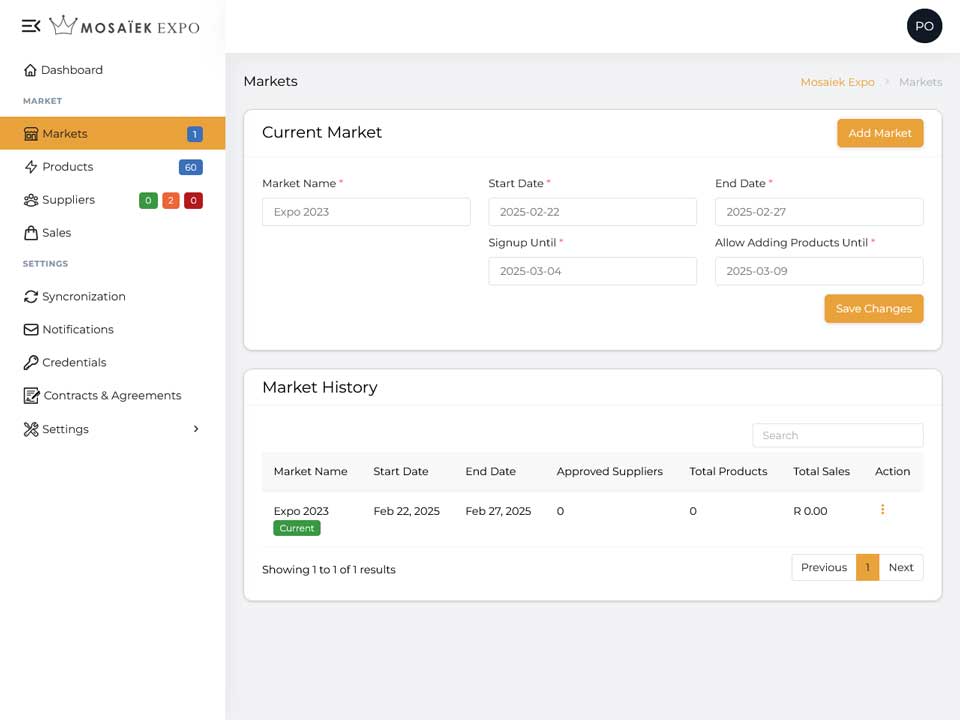This screenshot has width=960, height=720.
Task: Click the Signup Until date field
Action: (592, 271)
